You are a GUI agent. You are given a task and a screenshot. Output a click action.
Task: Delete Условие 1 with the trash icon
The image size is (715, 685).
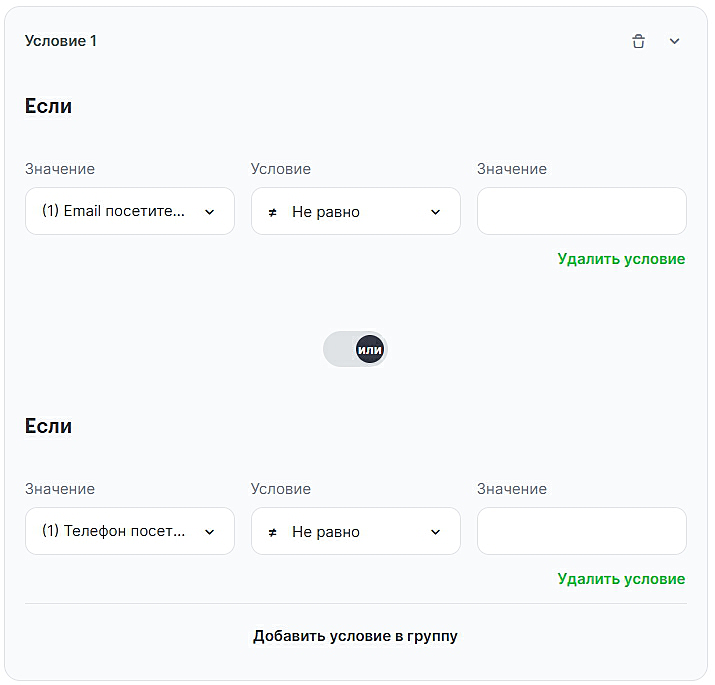(x=638, y=42)
